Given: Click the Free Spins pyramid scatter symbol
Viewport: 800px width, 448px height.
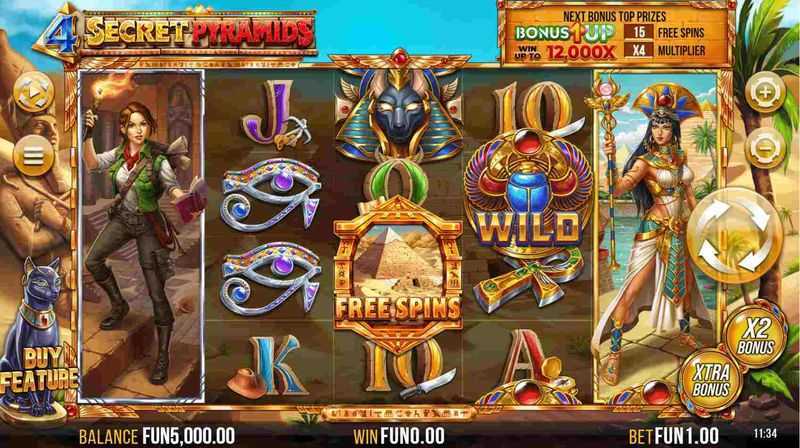Looking at the screenshot, I should pyautogui.click(x=398, y=270).
